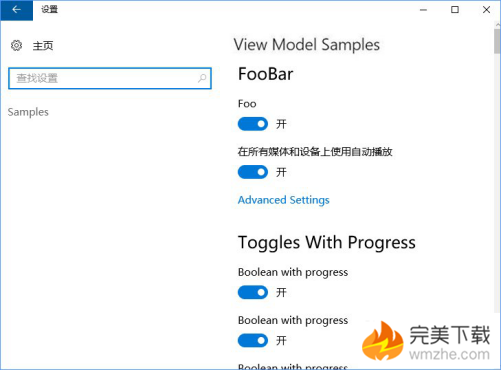Click the back arrow button
Image resolution: width=501 pixels, height=370 pixels.
coord(16,10)
